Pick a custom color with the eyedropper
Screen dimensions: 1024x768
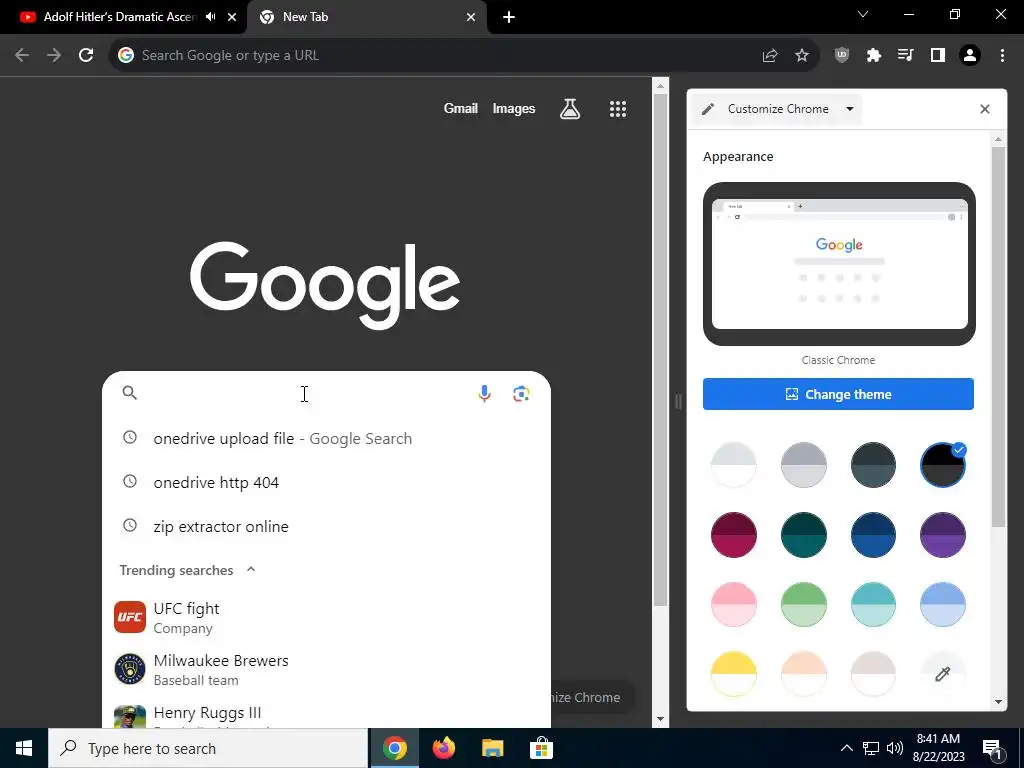click(942, 674)
